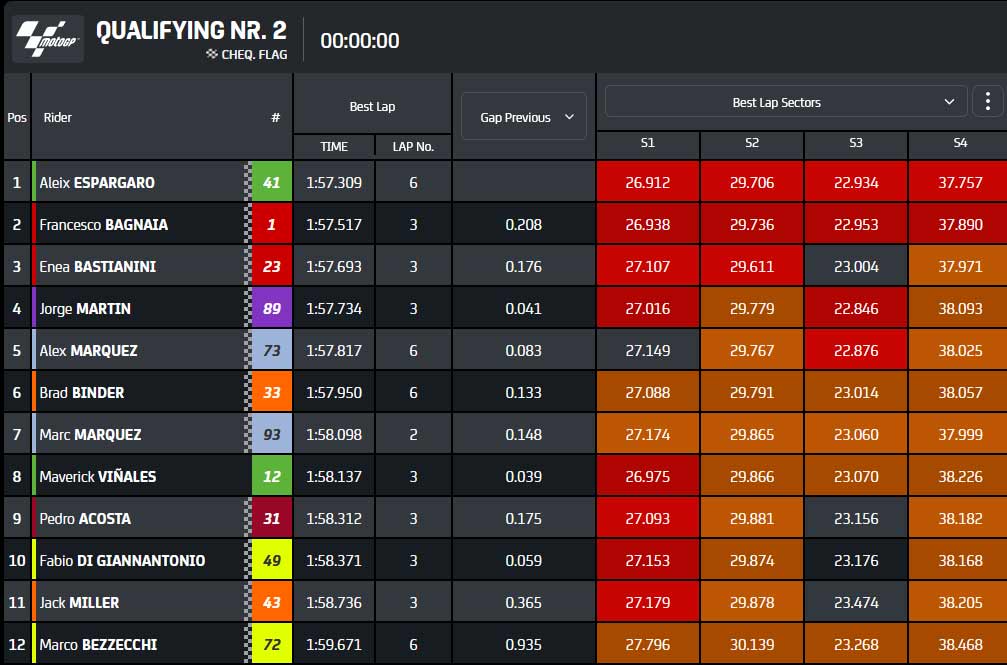Click the Pos column header
Image resolution: width=1007 pixels, height=665 pixels.
click(17, 118)
